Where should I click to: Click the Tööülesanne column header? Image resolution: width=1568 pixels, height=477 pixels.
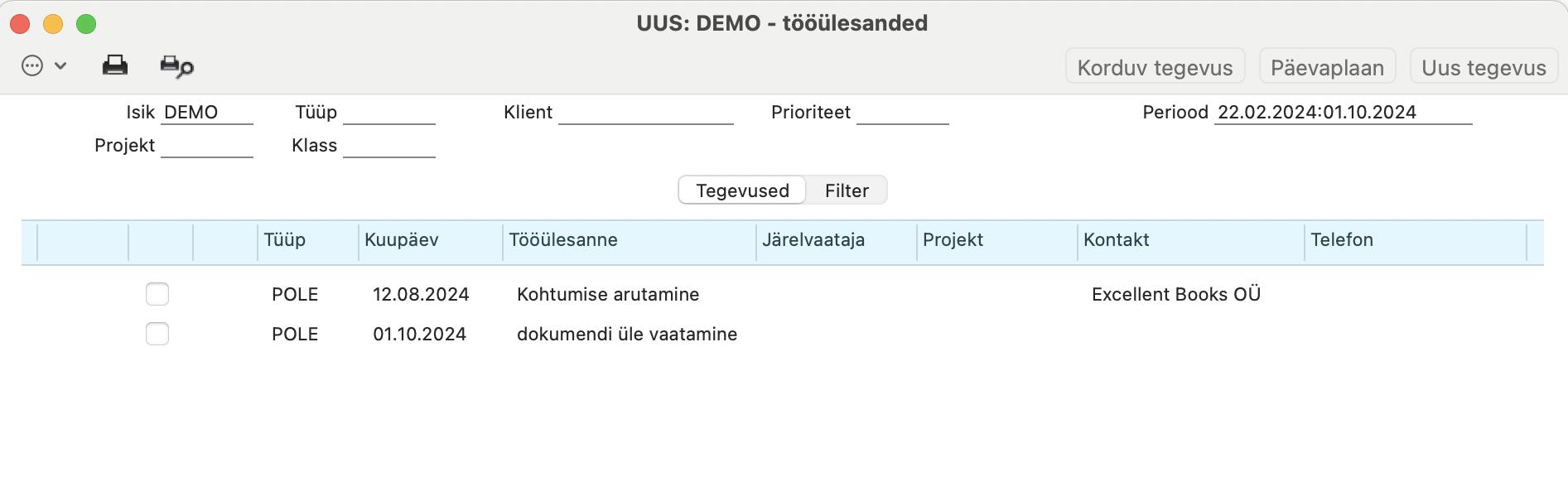tap(630, 240)
